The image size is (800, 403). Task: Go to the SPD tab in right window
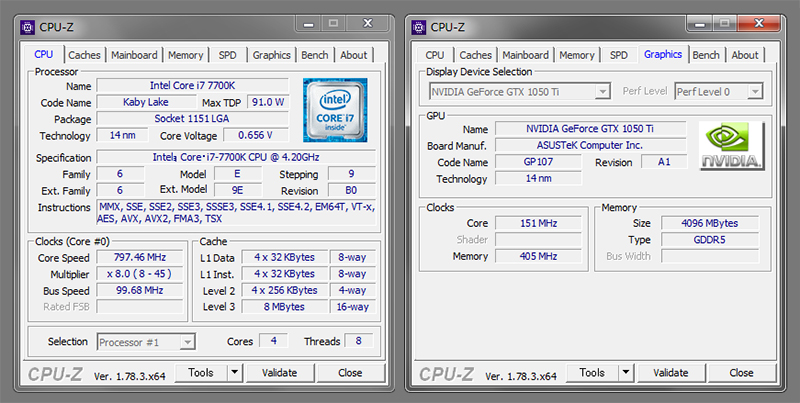point(619,55)
